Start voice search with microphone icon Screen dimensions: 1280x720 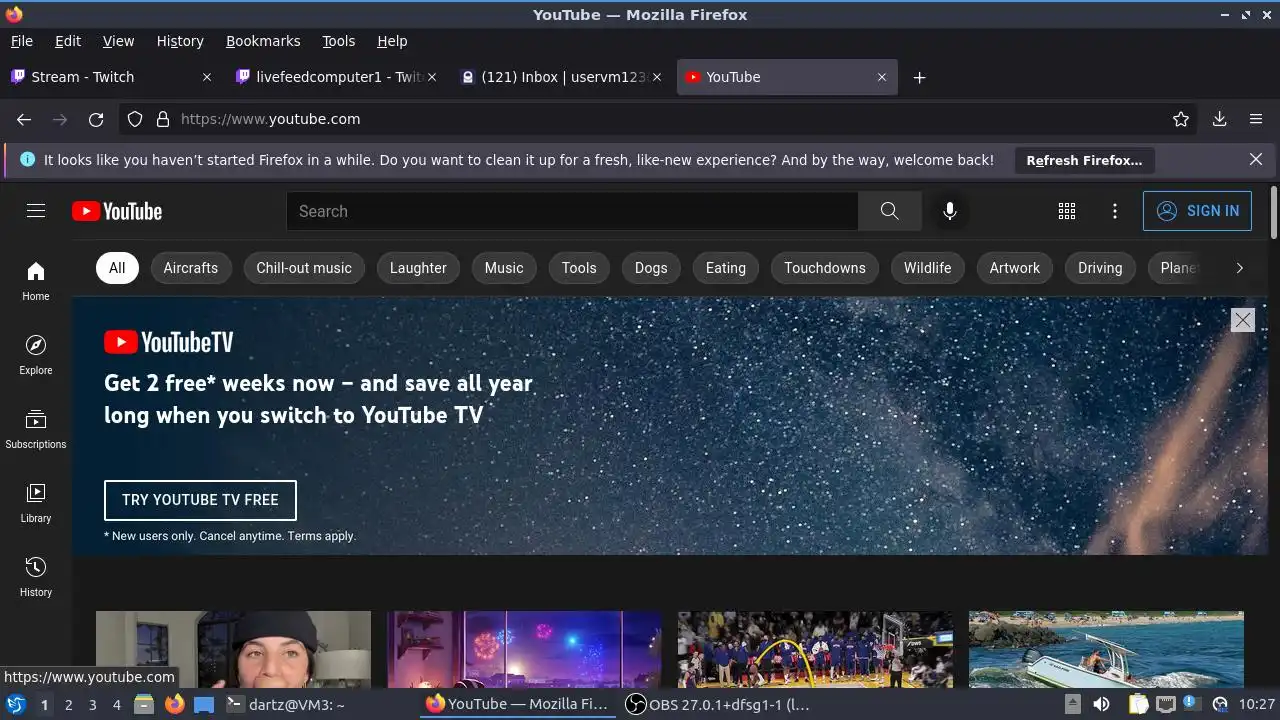[x=950, y=211]
